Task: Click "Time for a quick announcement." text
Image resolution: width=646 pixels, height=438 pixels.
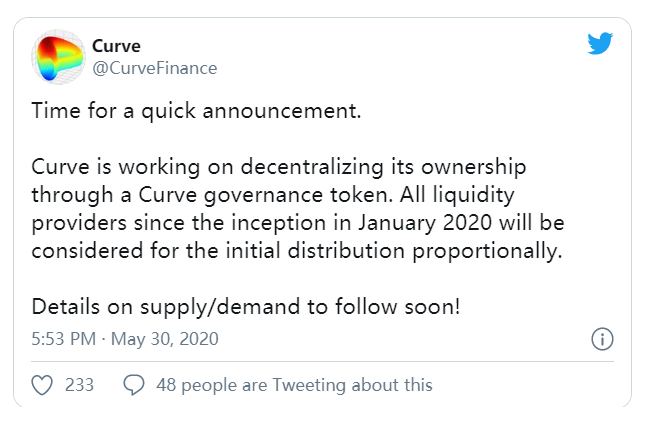Action: (x=196, y=111)
